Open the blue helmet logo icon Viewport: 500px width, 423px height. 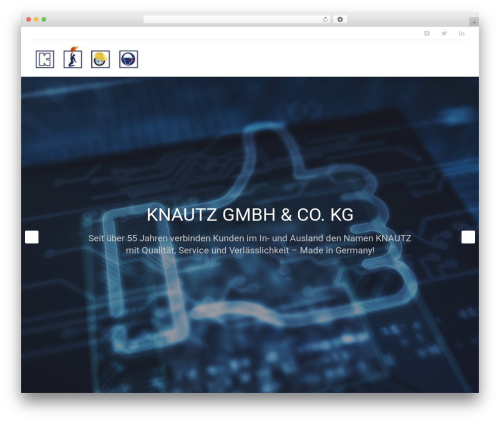128,59
